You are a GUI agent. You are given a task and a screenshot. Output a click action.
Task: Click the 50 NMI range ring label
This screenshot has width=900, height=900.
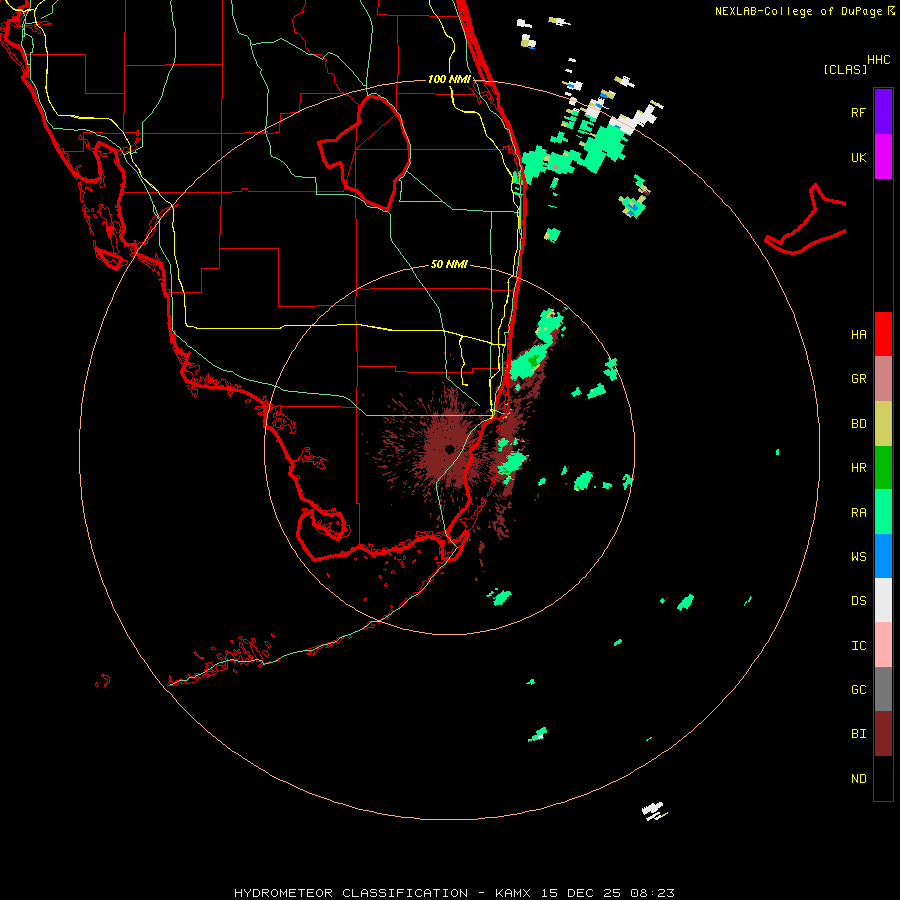pyautogui.click(x=449, y=264)
